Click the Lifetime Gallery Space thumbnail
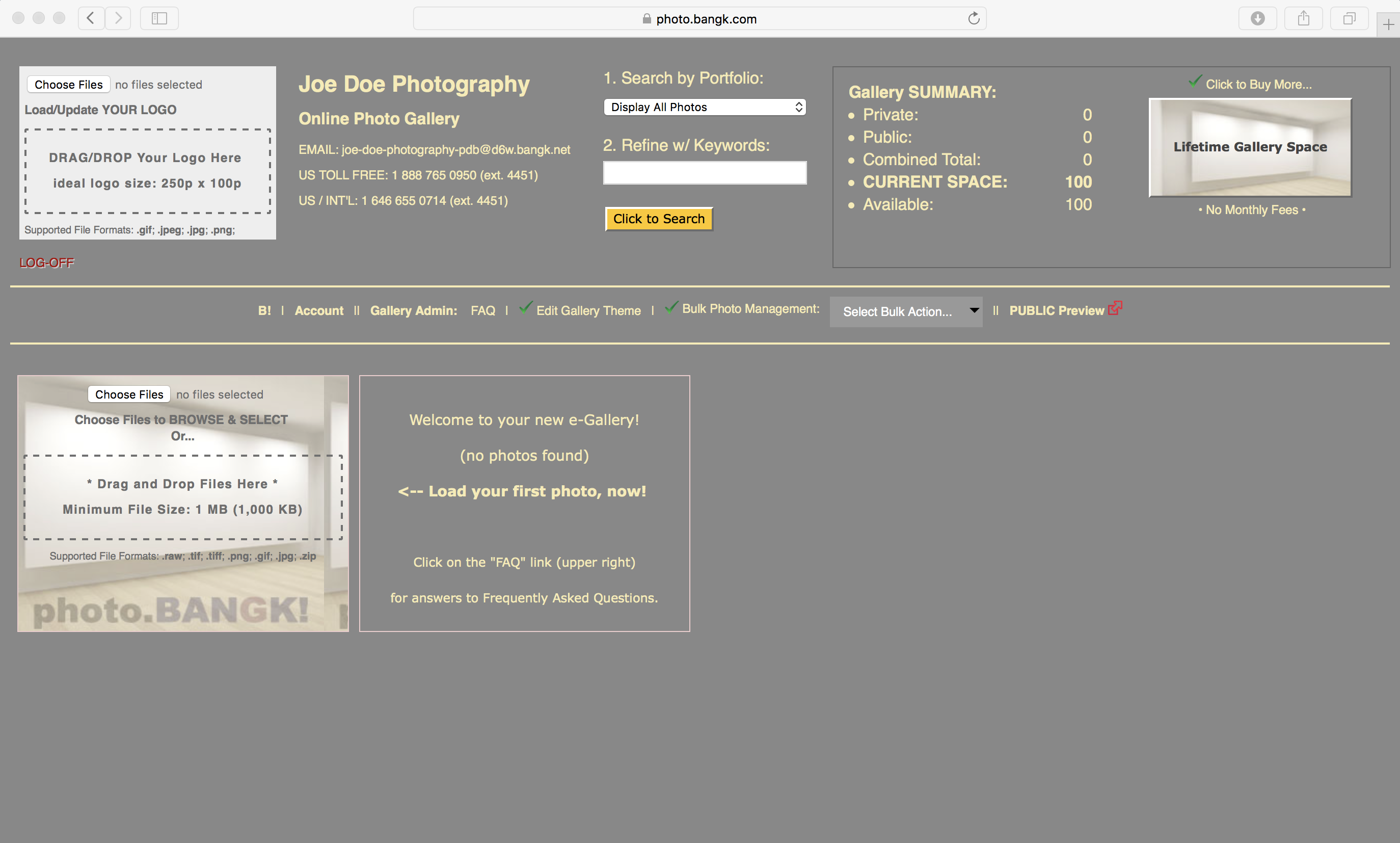The width and height of the screenshot is (1400, 843). tap(1250, 148)
